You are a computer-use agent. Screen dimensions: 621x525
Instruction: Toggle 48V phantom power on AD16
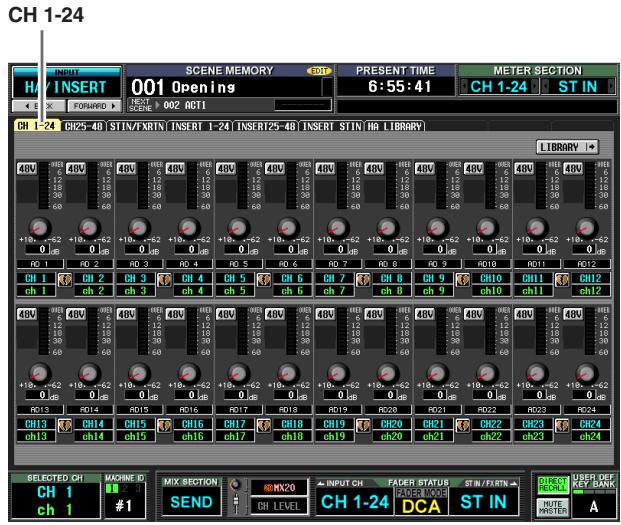click(175, 314)
